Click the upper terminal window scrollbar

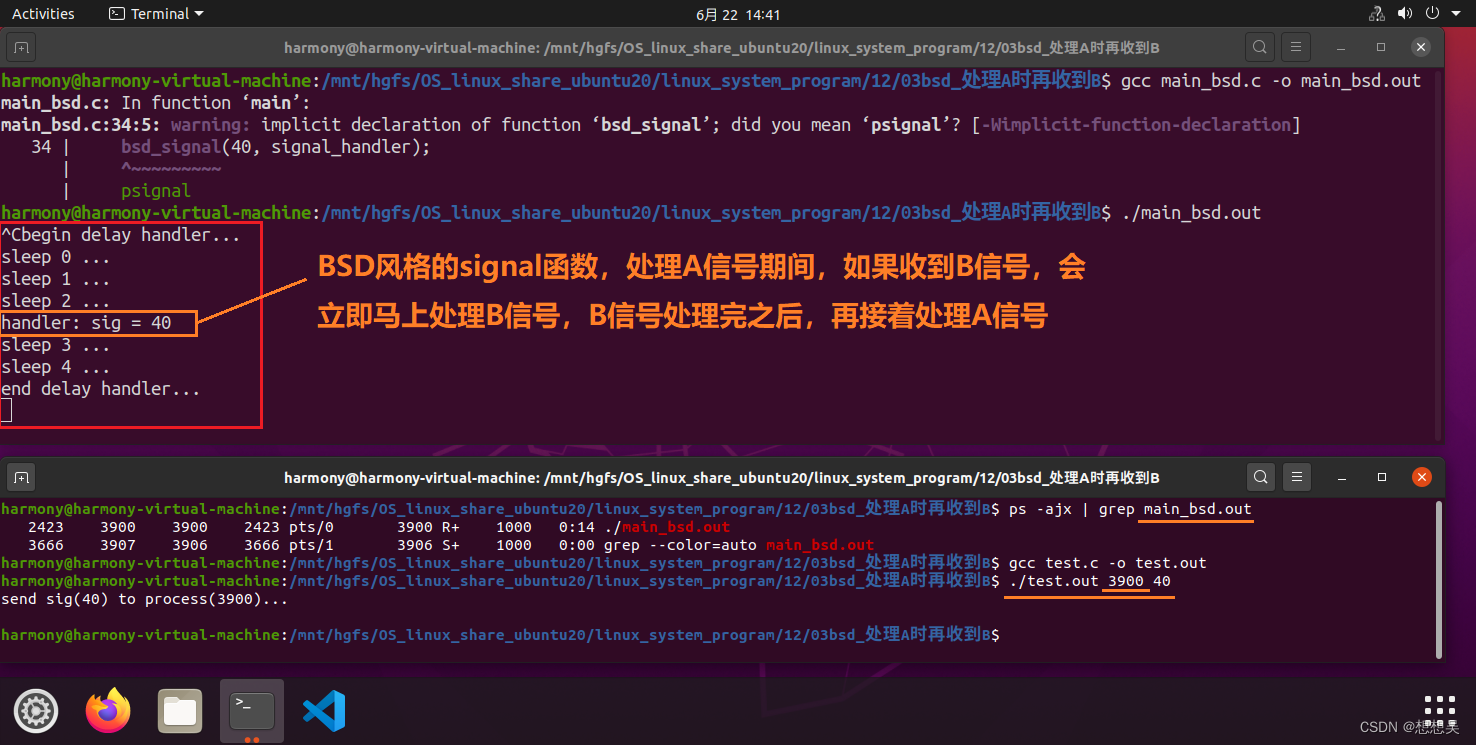(1439, 255)
